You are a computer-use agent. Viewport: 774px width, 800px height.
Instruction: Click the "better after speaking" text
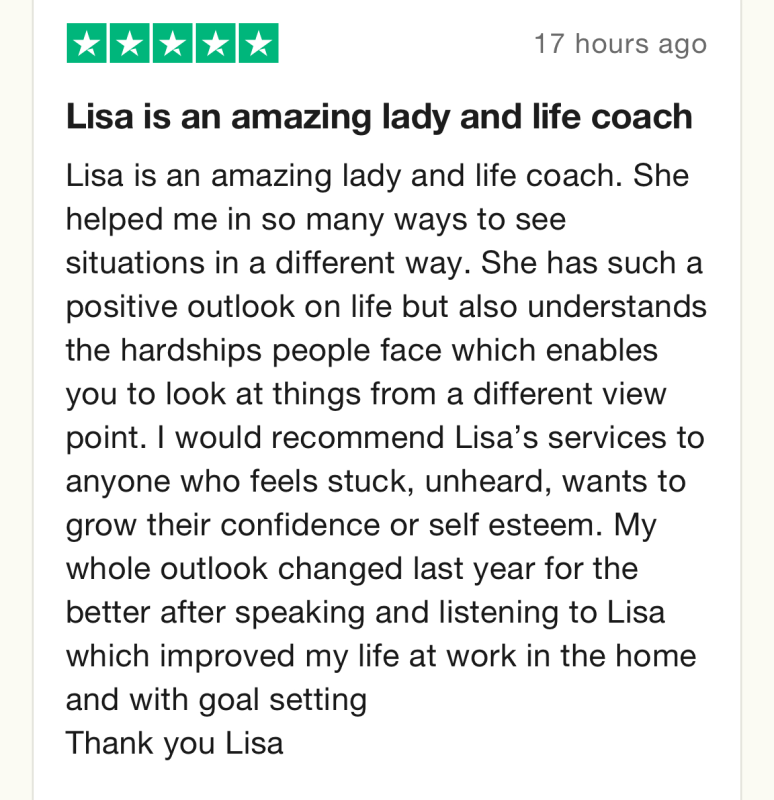215,613
